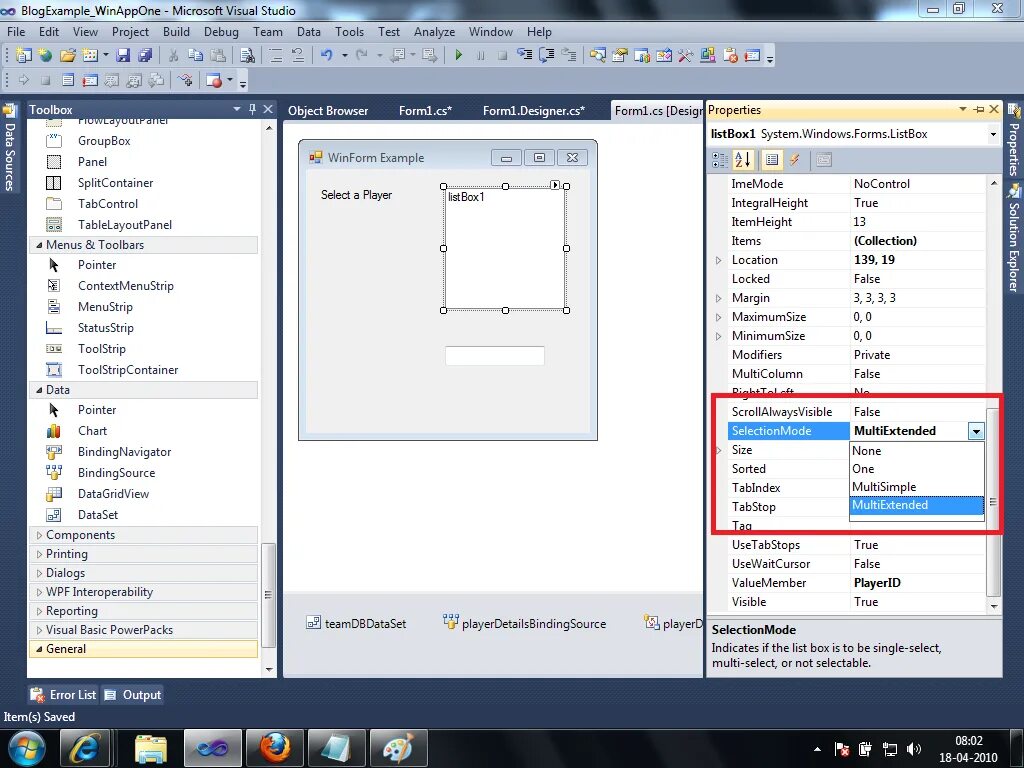Image resolution: width=1024 pixels, height=768 pixels.
Task: Open the Data Sources side tab
Action: click(x=9, y=148)
